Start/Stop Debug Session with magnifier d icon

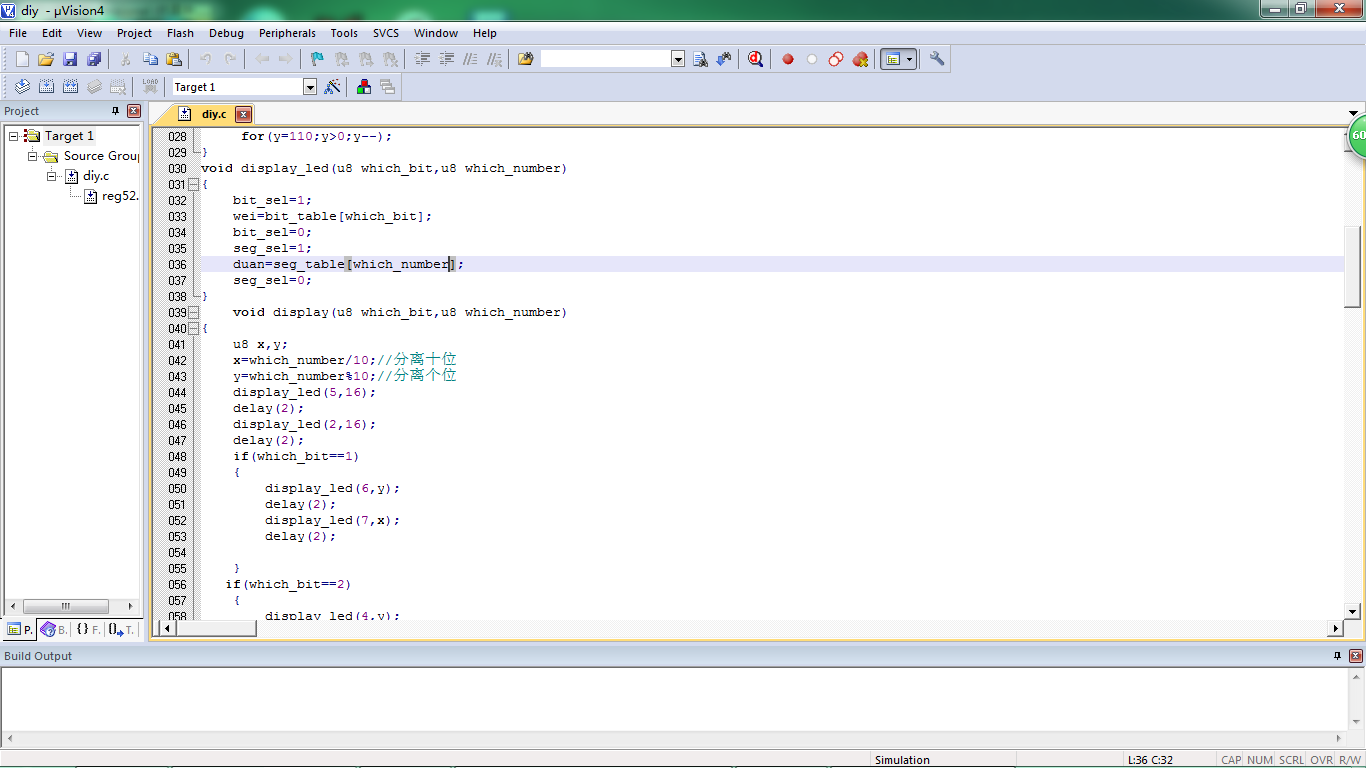(756, 59)
